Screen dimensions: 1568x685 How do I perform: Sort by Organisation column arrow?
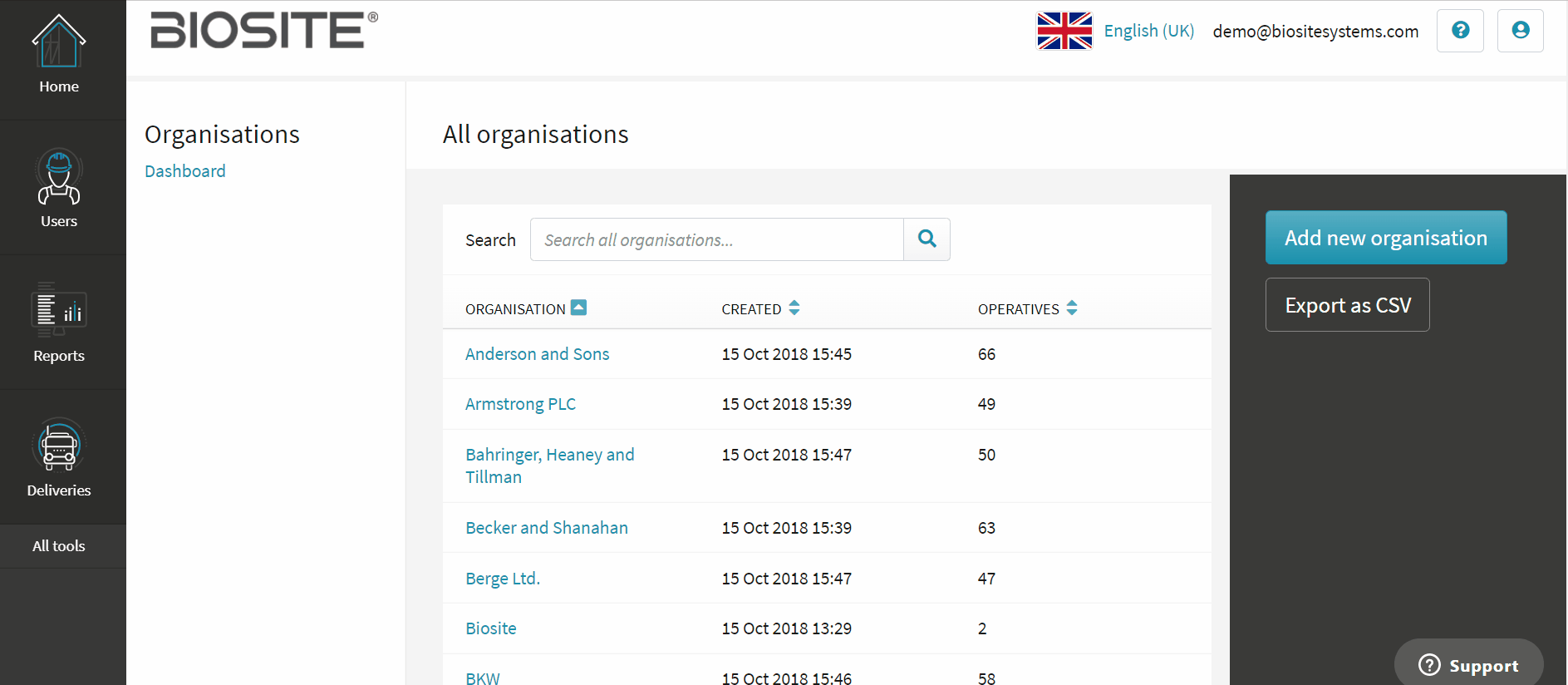click(x=579, y=308)
